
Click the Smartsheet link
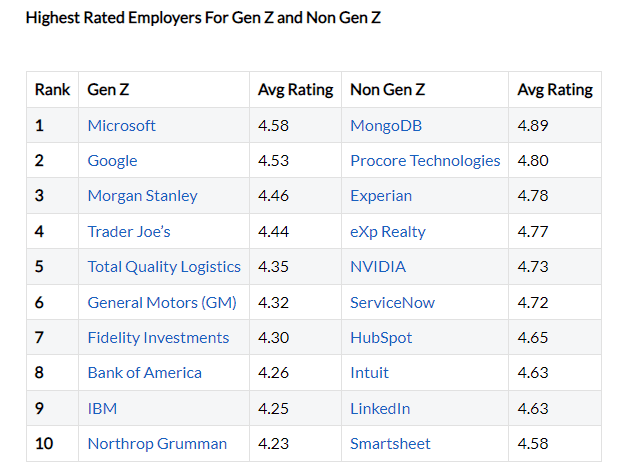(392, 444)
